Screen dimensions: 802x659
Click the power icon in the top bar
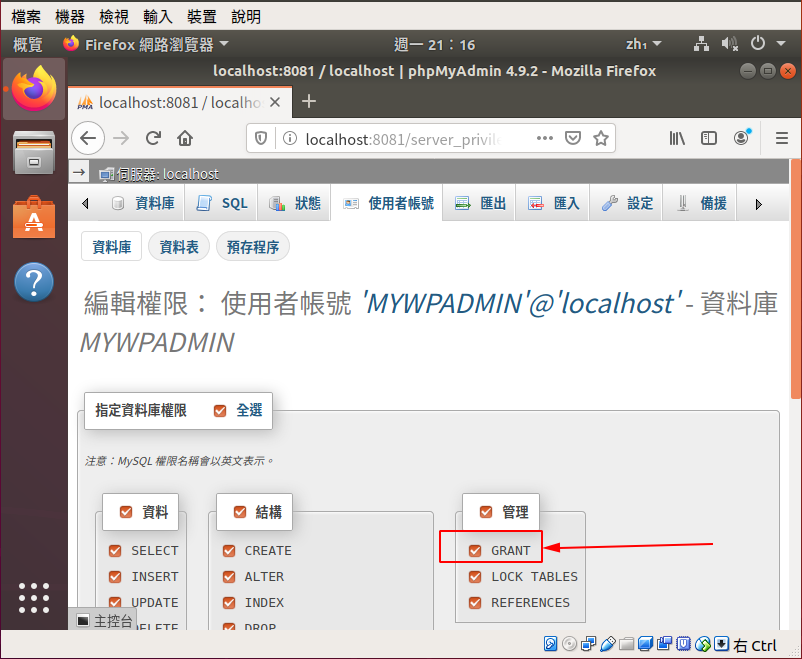pos(758,43)
